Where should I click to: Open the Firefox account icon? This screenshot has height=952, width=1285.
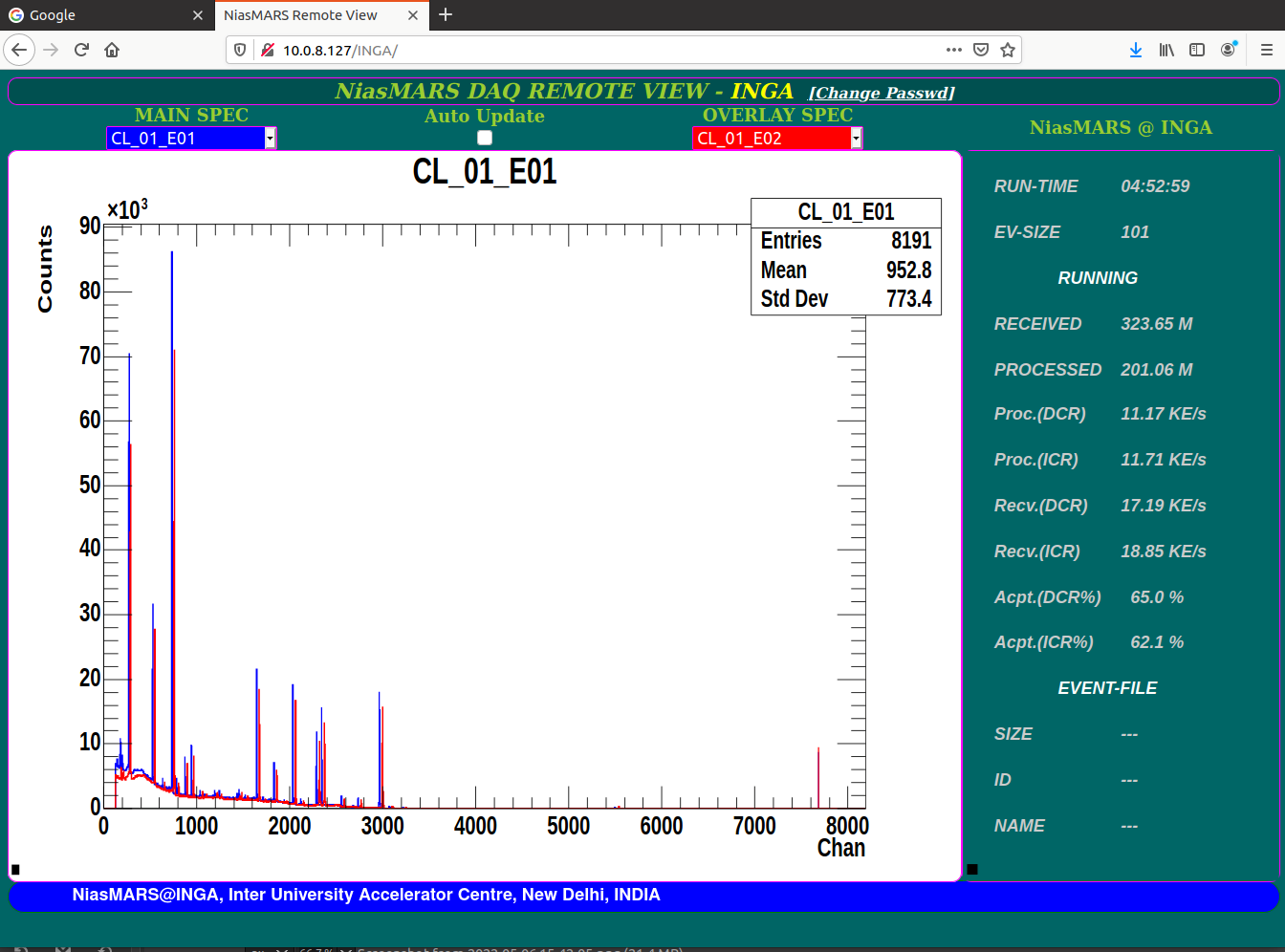(x=1229, y=50)
